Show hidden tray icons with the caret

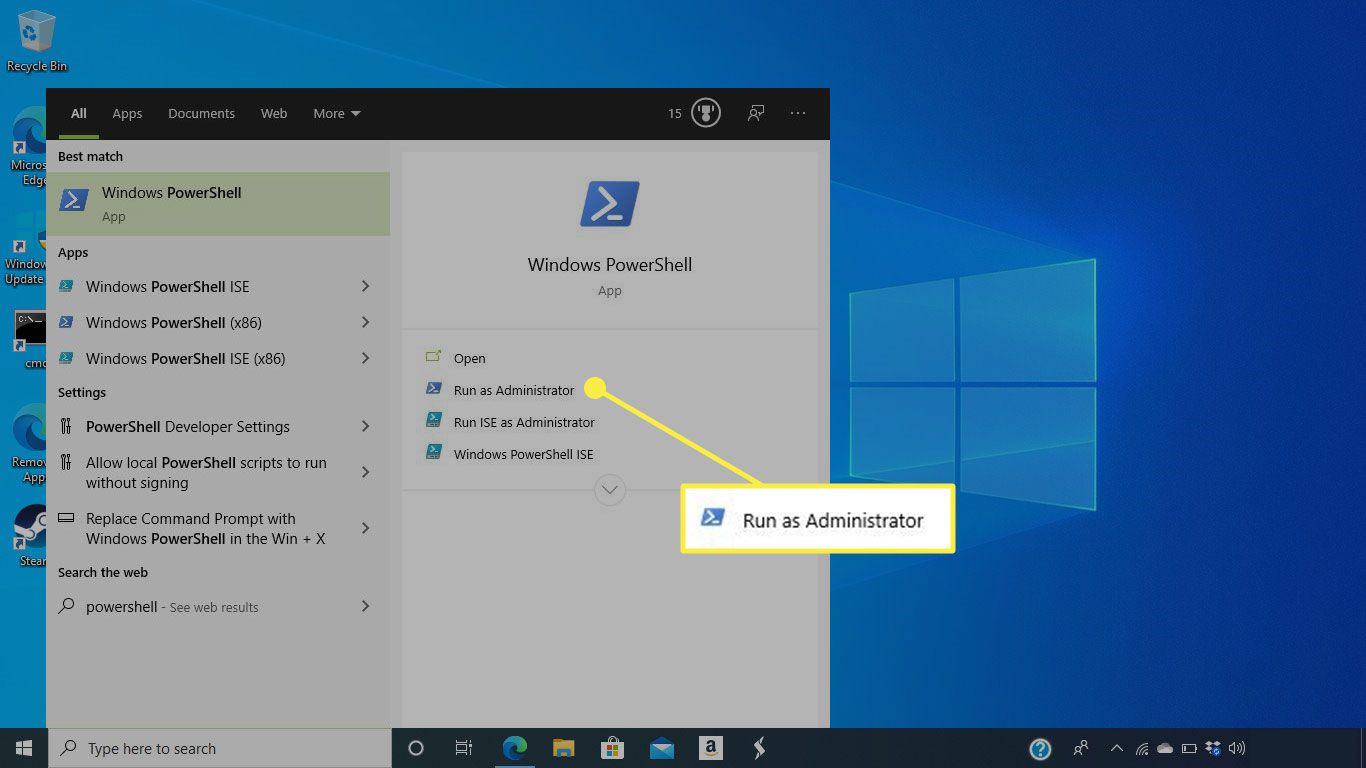click(x=1117, y=748)
